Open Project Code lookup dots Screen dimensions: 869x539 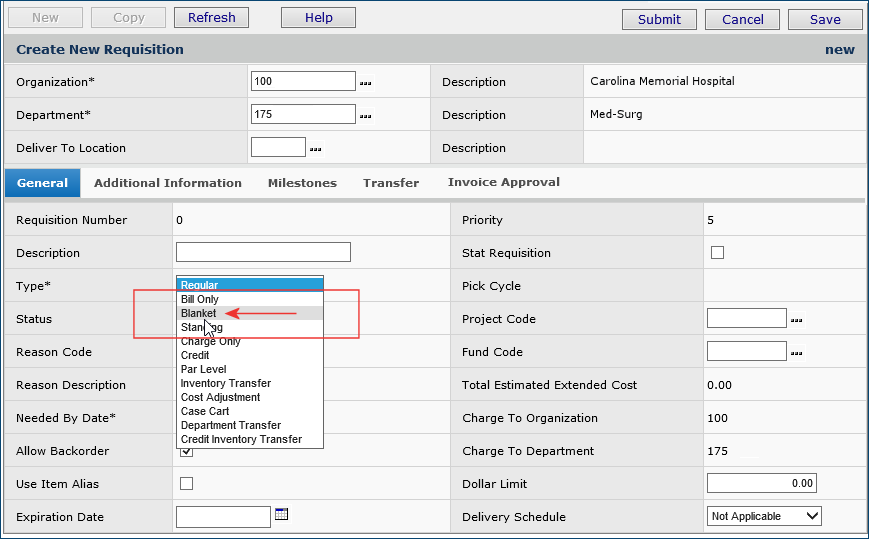(796, 320)
